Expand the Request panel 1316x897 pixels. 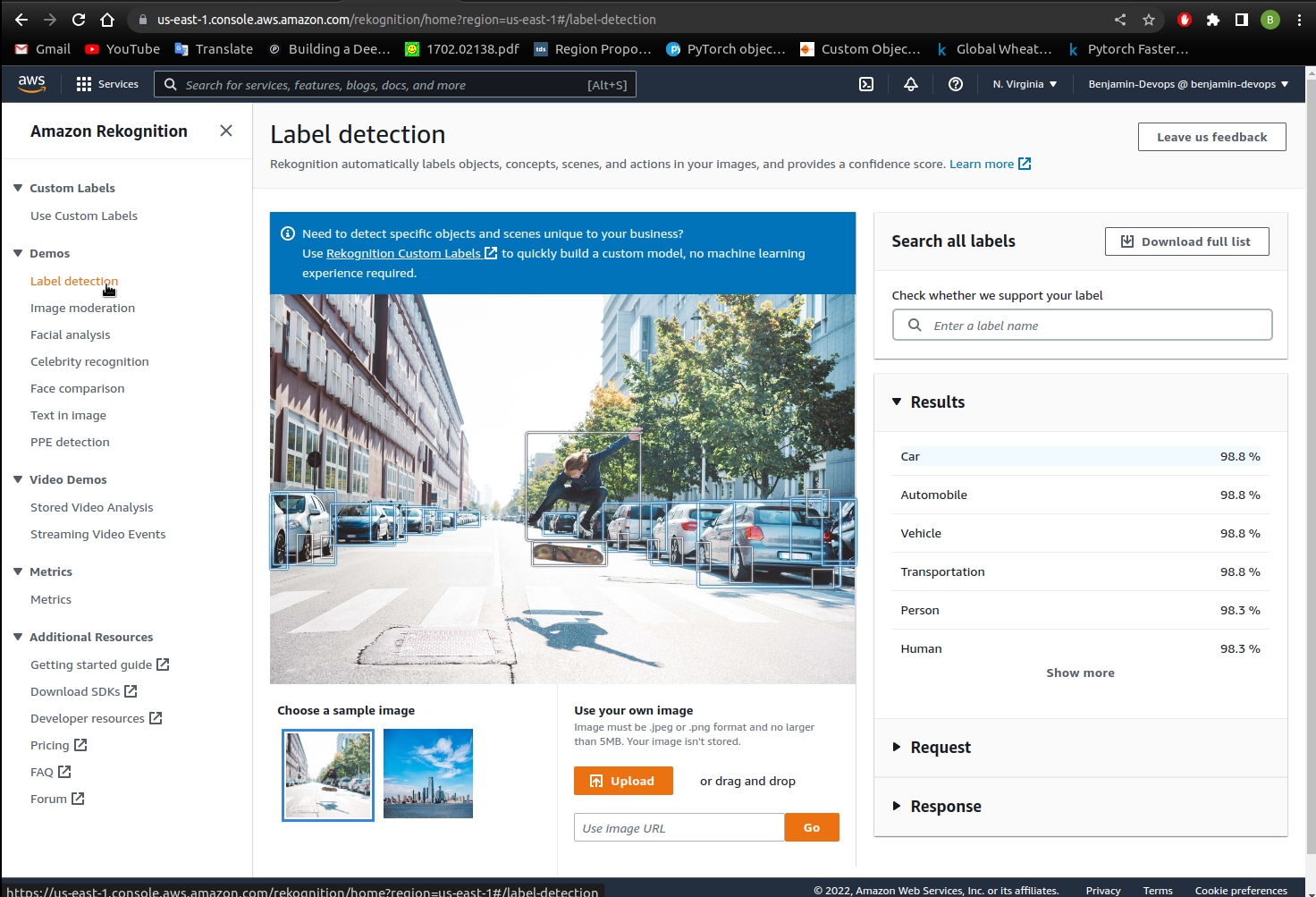click(897, 747)
